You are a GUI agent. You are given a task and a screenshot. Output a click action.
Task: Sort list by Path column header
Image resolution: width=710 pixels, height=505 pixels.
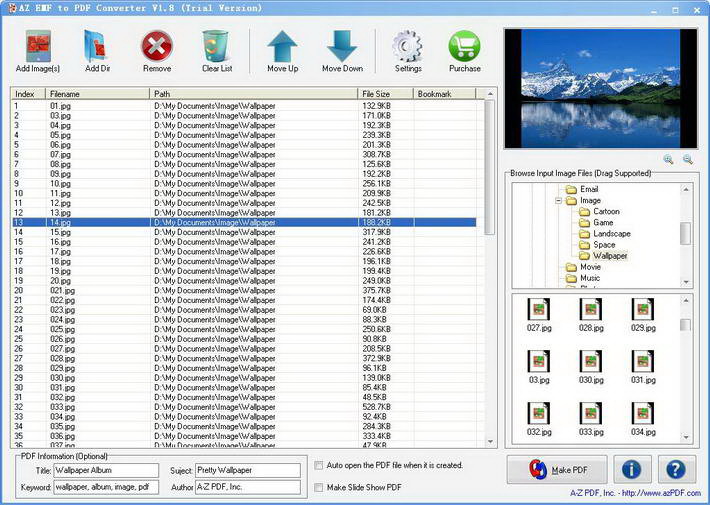(254, 94)
